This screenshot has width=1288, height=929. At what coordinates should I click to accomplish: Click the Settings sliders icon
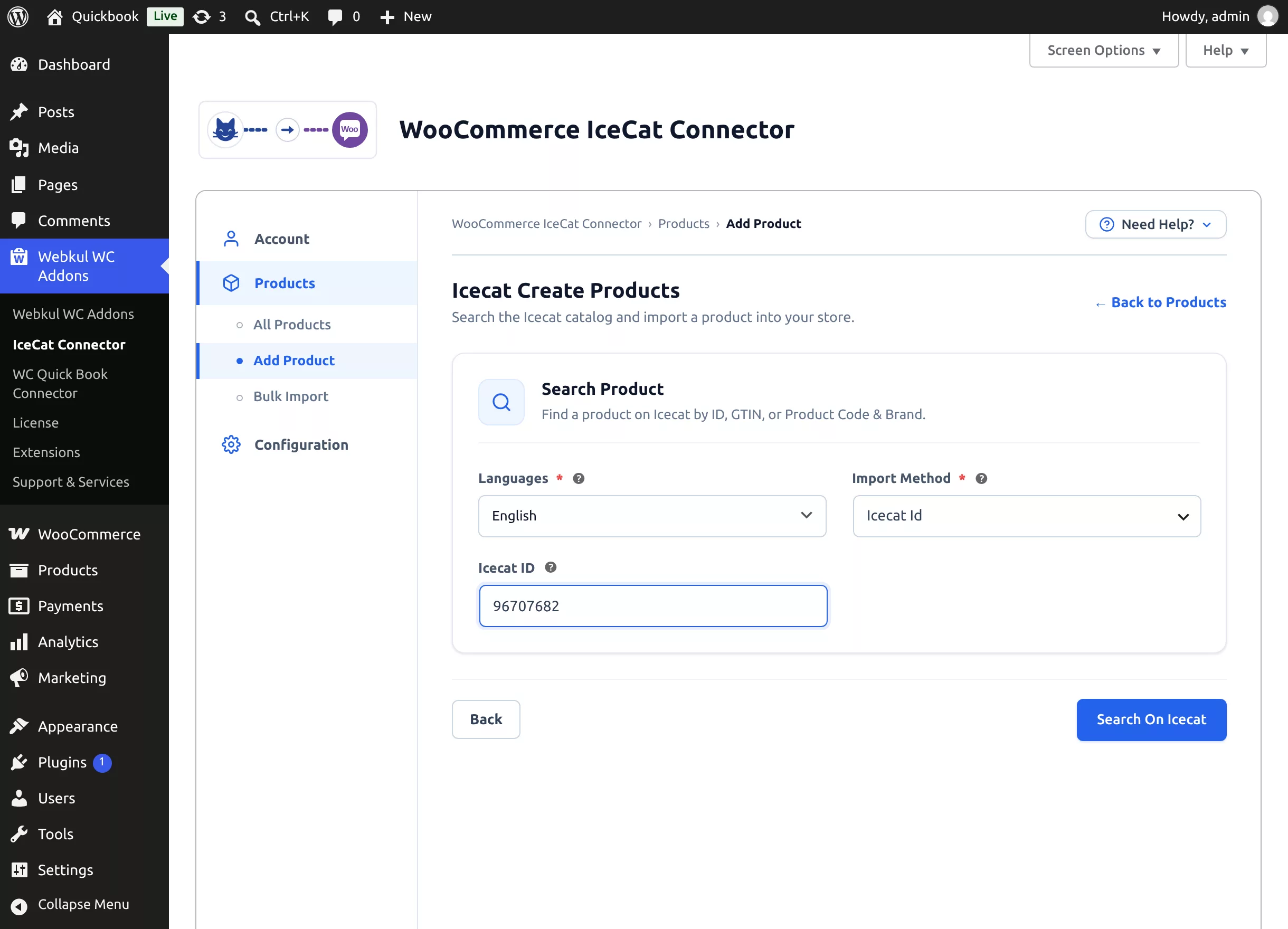coord(19,869)
